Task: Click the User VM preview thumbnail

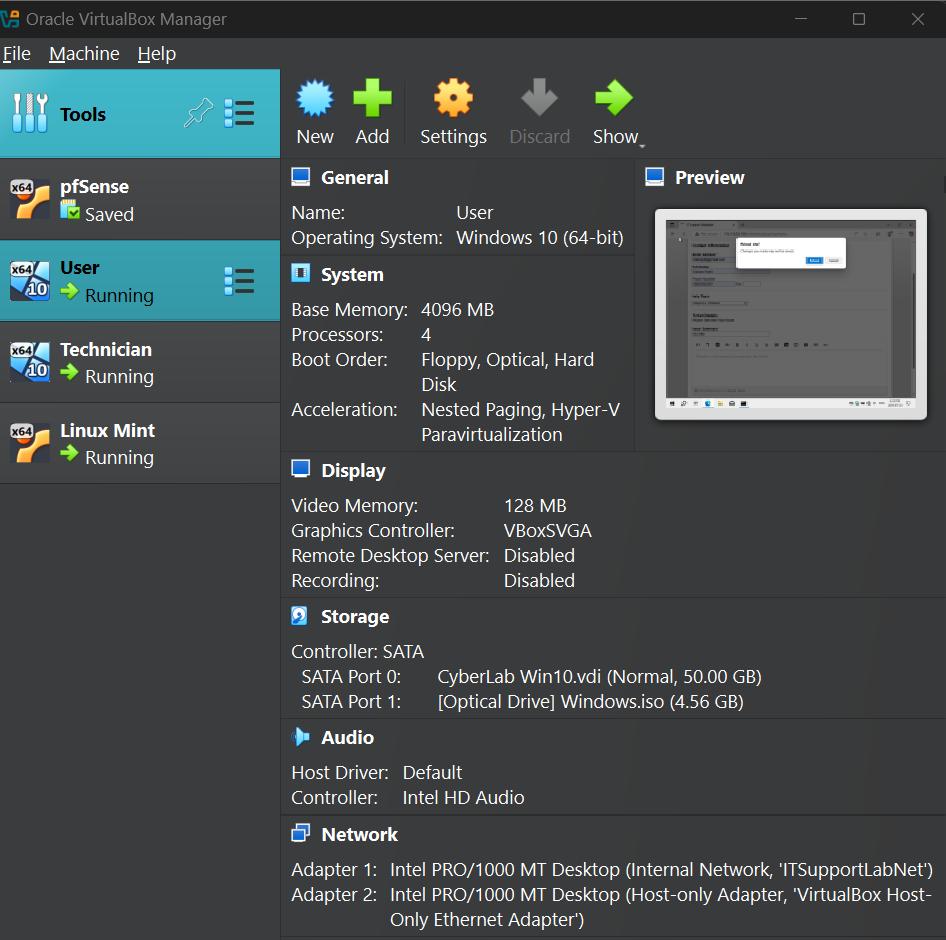Action: point(790,314)
